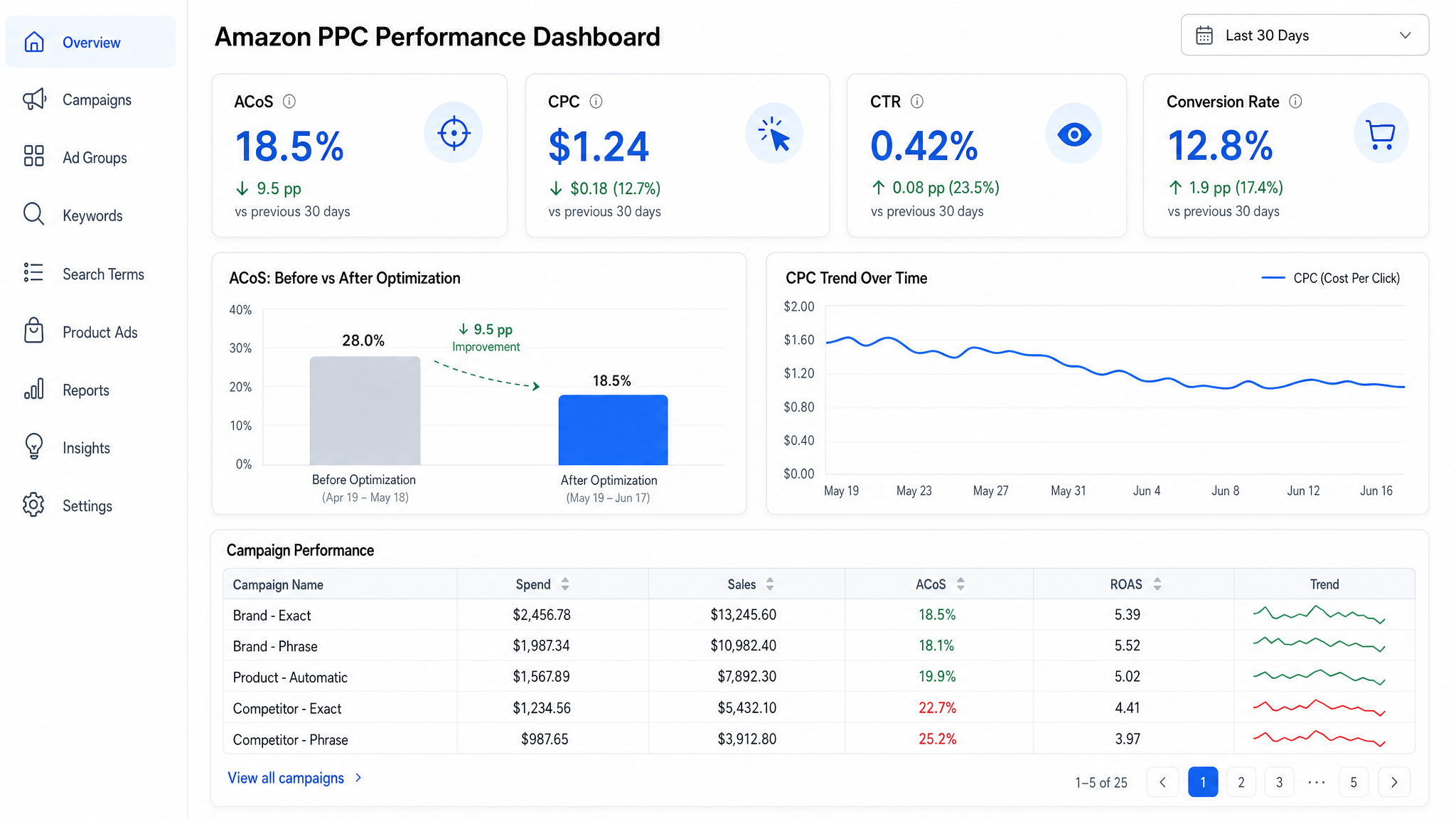Click the Competitor - Exact campaign name
Image resolution: width=1456 pixels, height=819 pixels.
[x=287, y=709]
